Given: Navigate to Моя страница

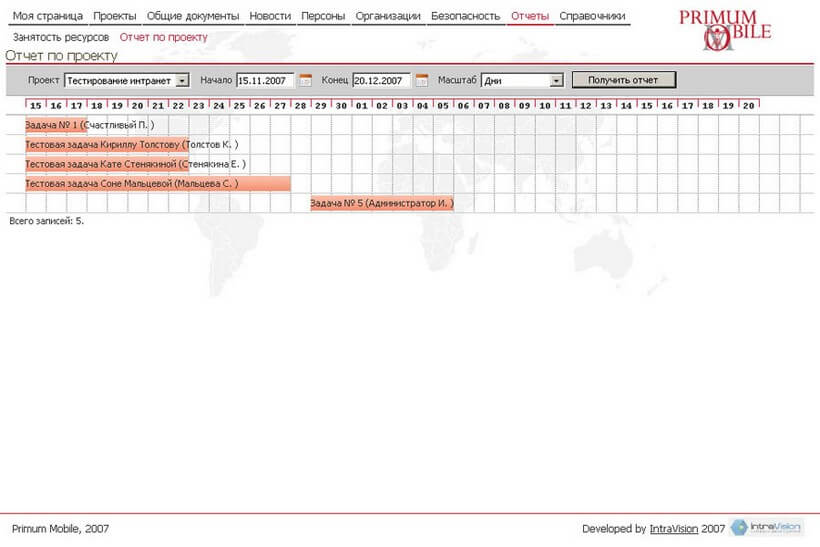Looking at the screenshot, I should point(48,16).
